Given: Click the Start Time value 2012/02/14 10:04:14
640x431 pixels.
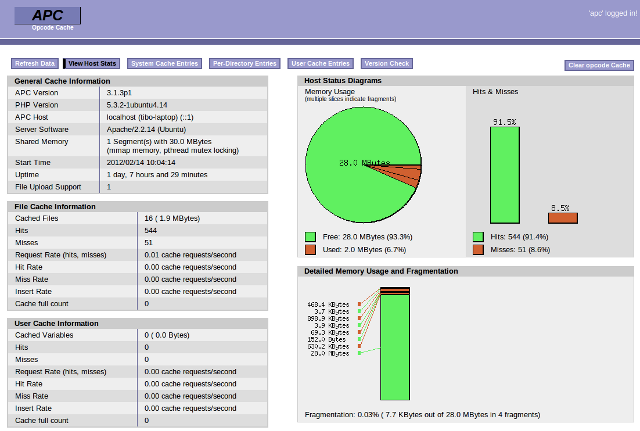Looking at the screenshot, I should [141, 162].
